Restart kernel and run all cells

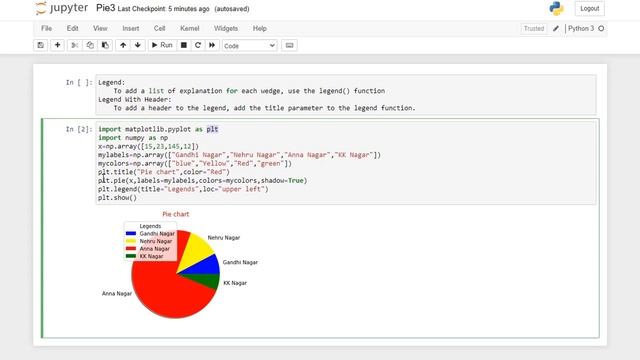(212, 45)
